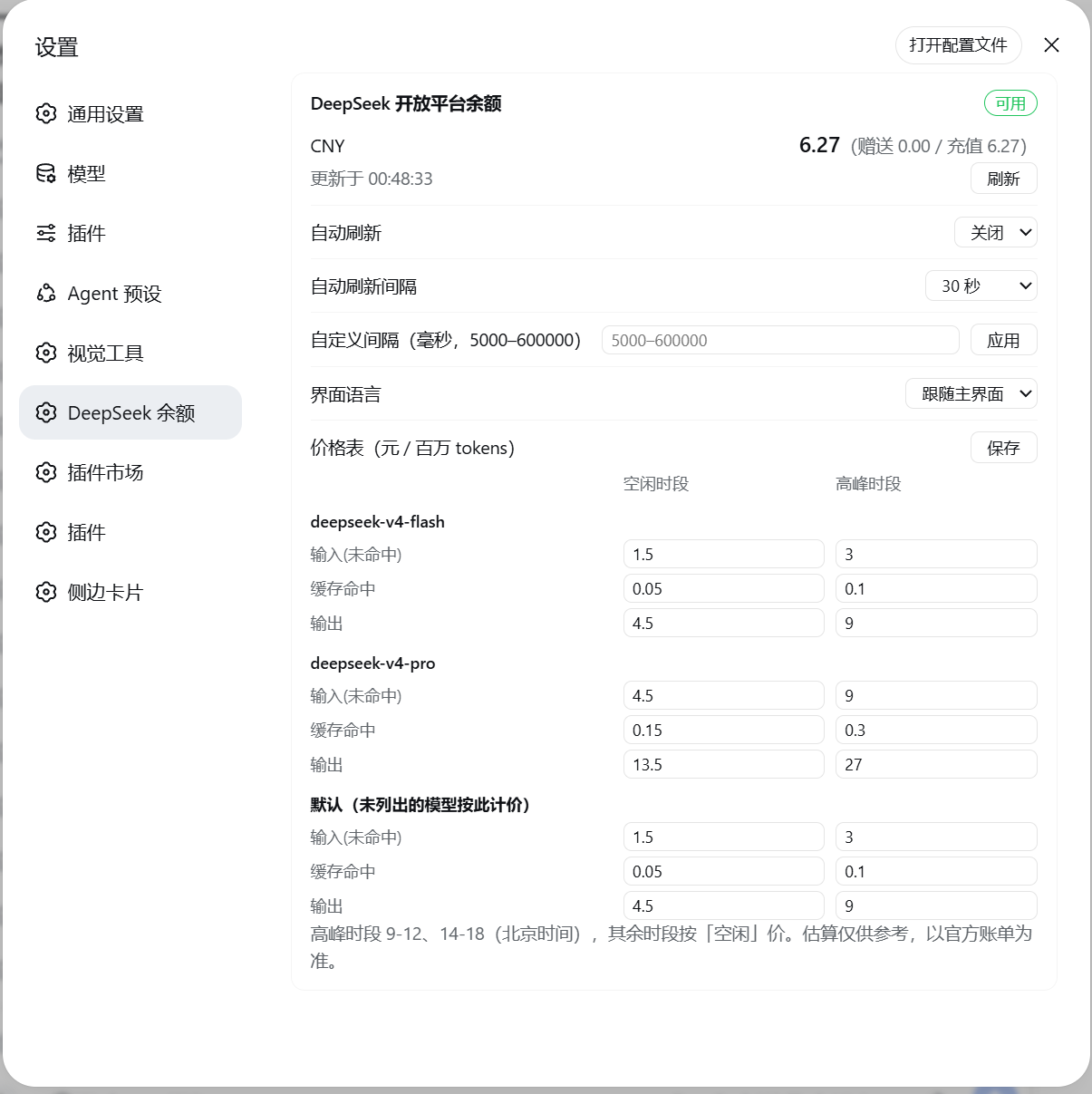Open the 界面语言 dropdown
1092x1094 pixels.
971,393
